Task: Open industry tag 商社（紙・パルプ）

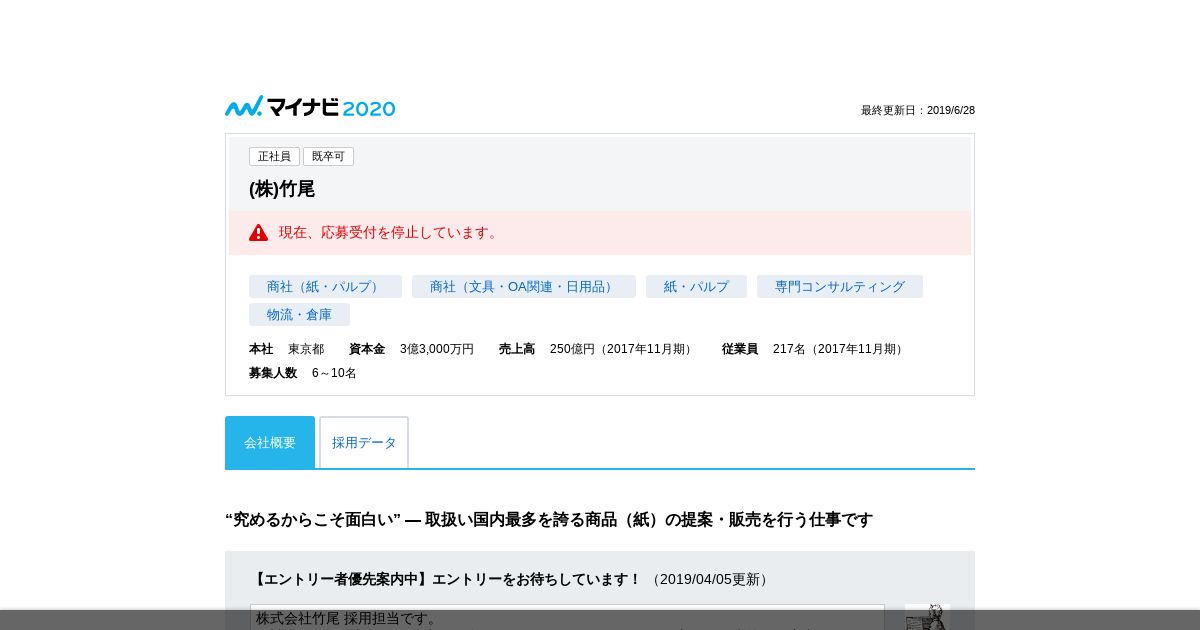Action: (325, 287)
